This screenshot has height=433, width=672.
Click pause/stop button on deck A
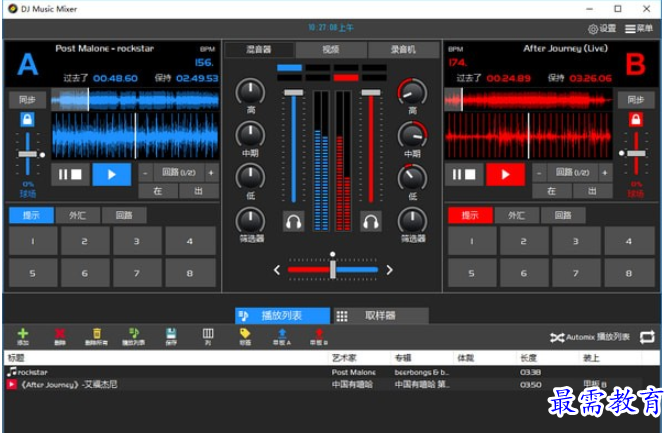70,174
